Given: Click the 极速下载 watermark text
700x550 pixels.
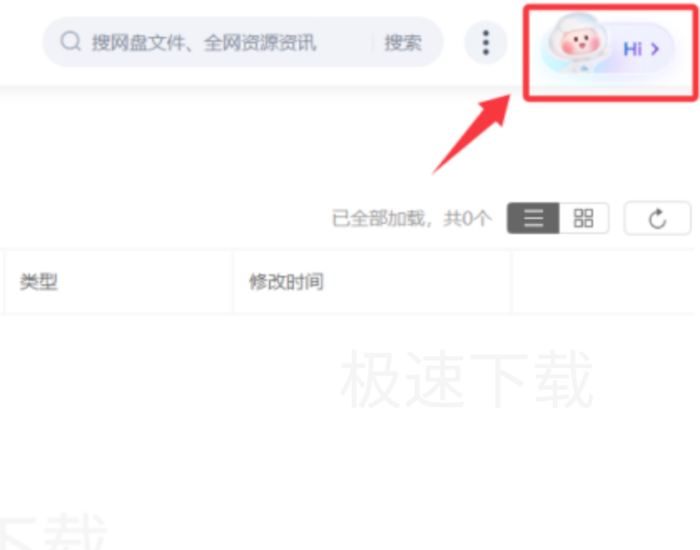Looking at the screenshot, I should tap(467, 379).
